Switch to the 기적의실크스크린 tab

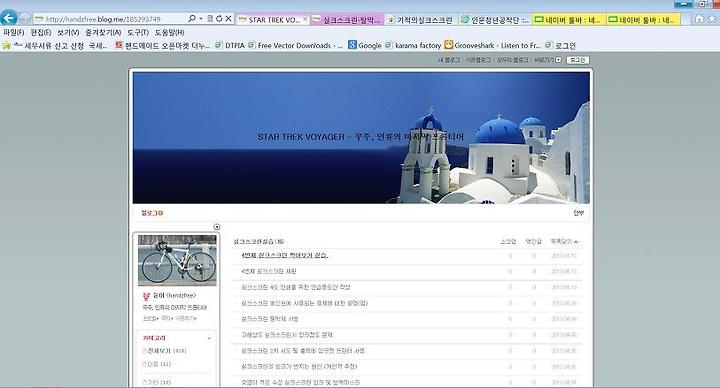[x=421, y=20]
